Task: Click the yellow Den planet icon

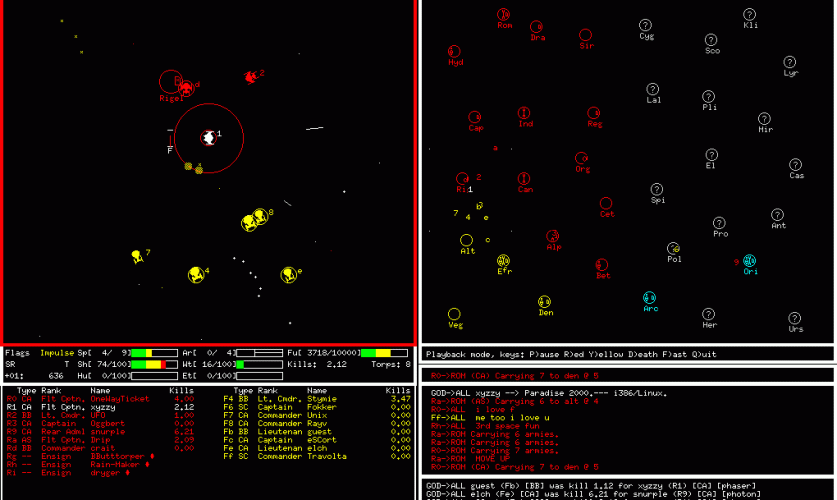Action: pyautogui.click(x=545, y=302)
